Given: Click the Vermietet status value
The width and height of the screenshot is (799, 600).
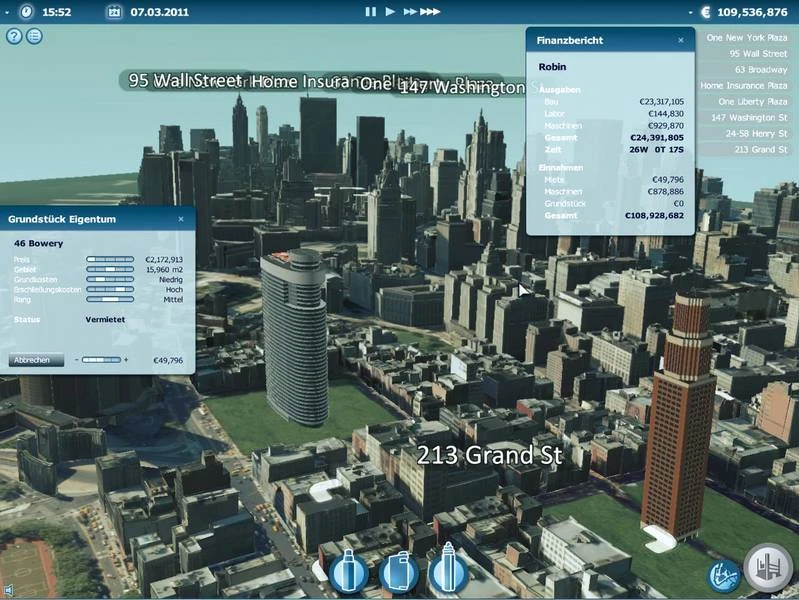Looking at the screenshot, I should pyautogui.click(x=105, y=320).
